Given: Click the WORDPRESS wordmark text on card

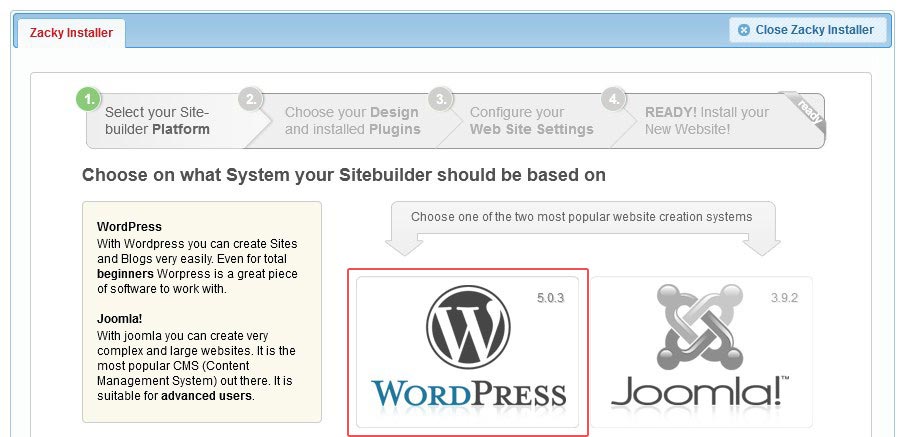Looking at the screenshot, I should click(x=468, y=394).
